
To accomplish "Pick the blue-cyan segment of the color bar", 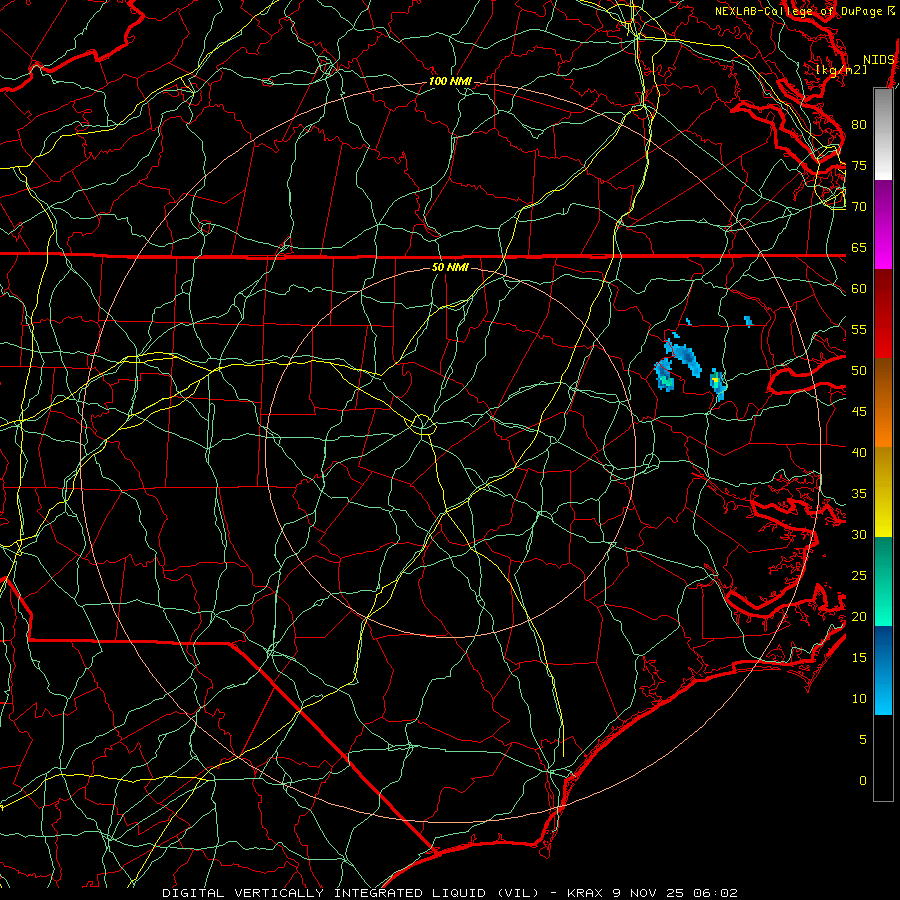I will [x=883, y=670].
